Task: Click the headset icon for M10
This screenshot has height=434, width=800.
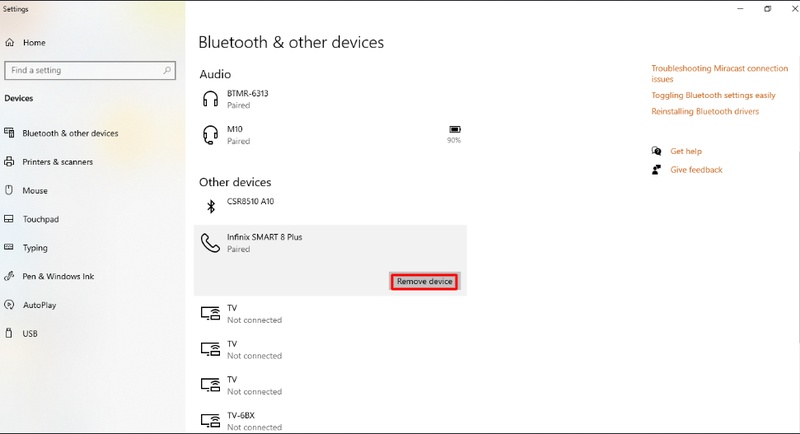Action: coord(210,135)
